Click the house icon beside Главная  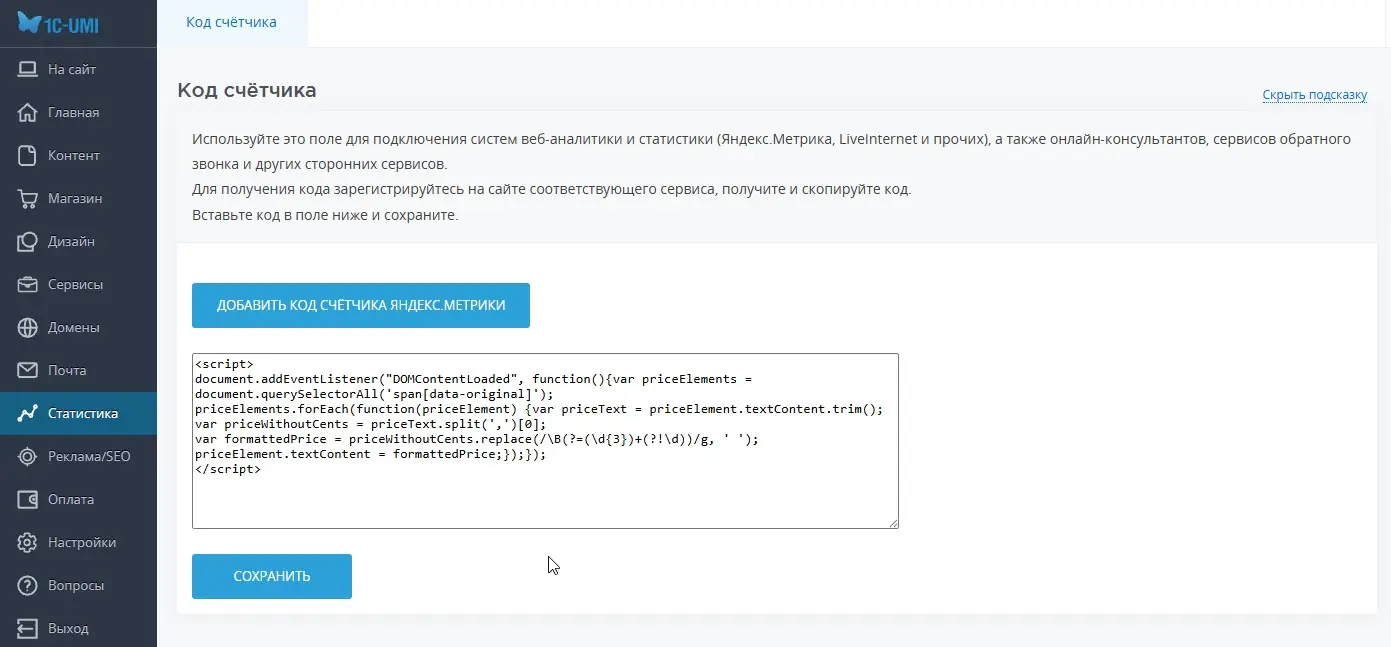tap(28, 112)
